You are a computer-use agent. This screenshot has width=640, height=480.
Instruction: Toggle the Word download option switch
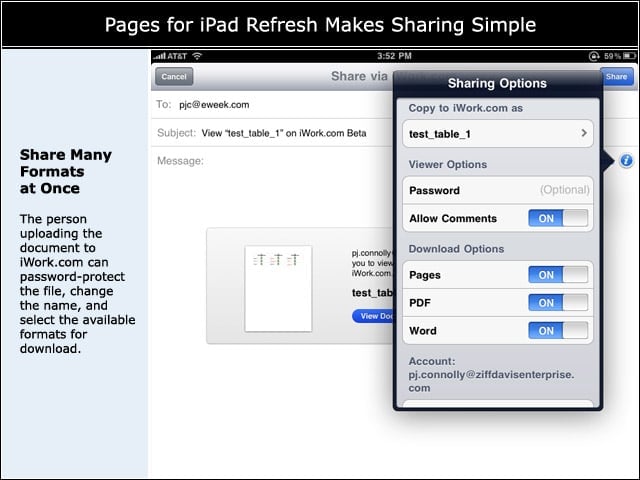(x=558, y=331)
